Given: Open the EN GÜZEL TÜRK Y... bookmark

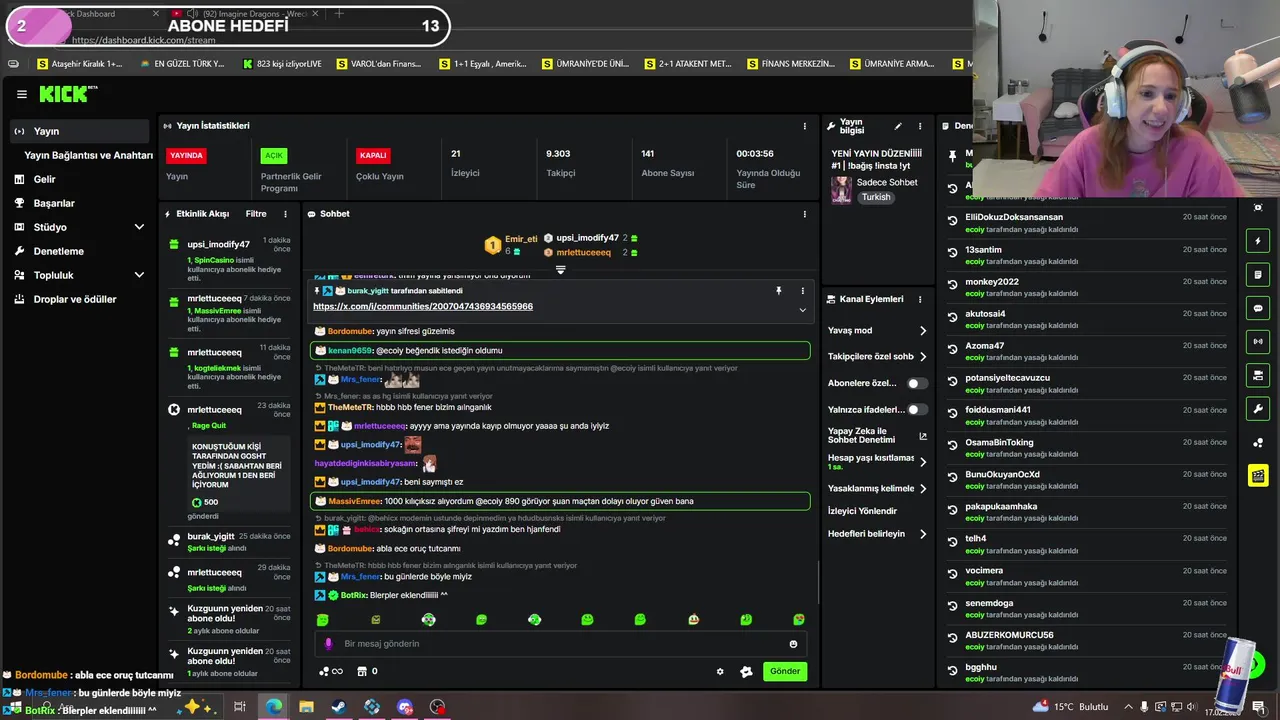Looking at the screenshot, I should click(182, 64).
